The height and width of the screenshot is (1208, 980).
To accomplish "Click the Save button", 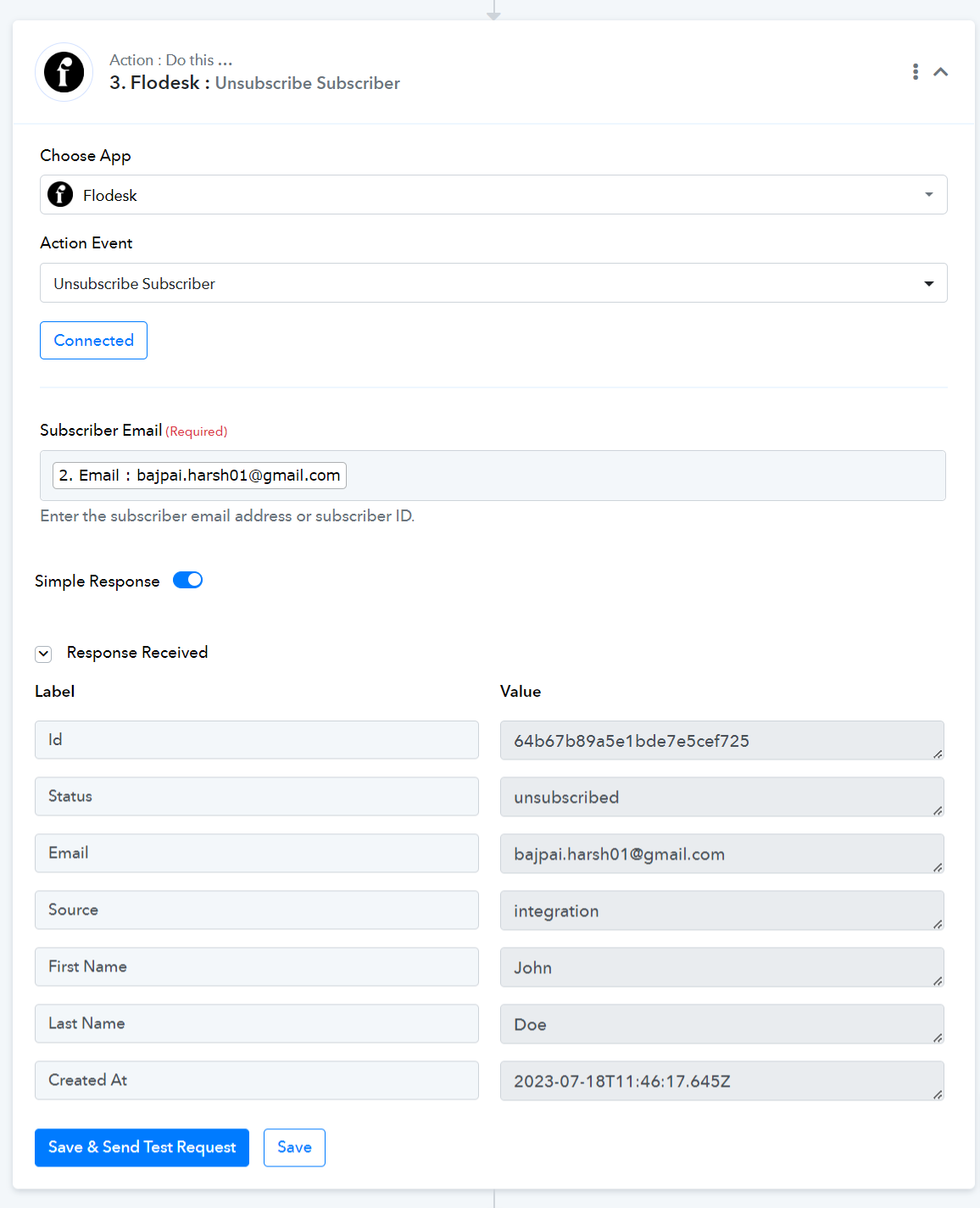I will [294, 1147].
